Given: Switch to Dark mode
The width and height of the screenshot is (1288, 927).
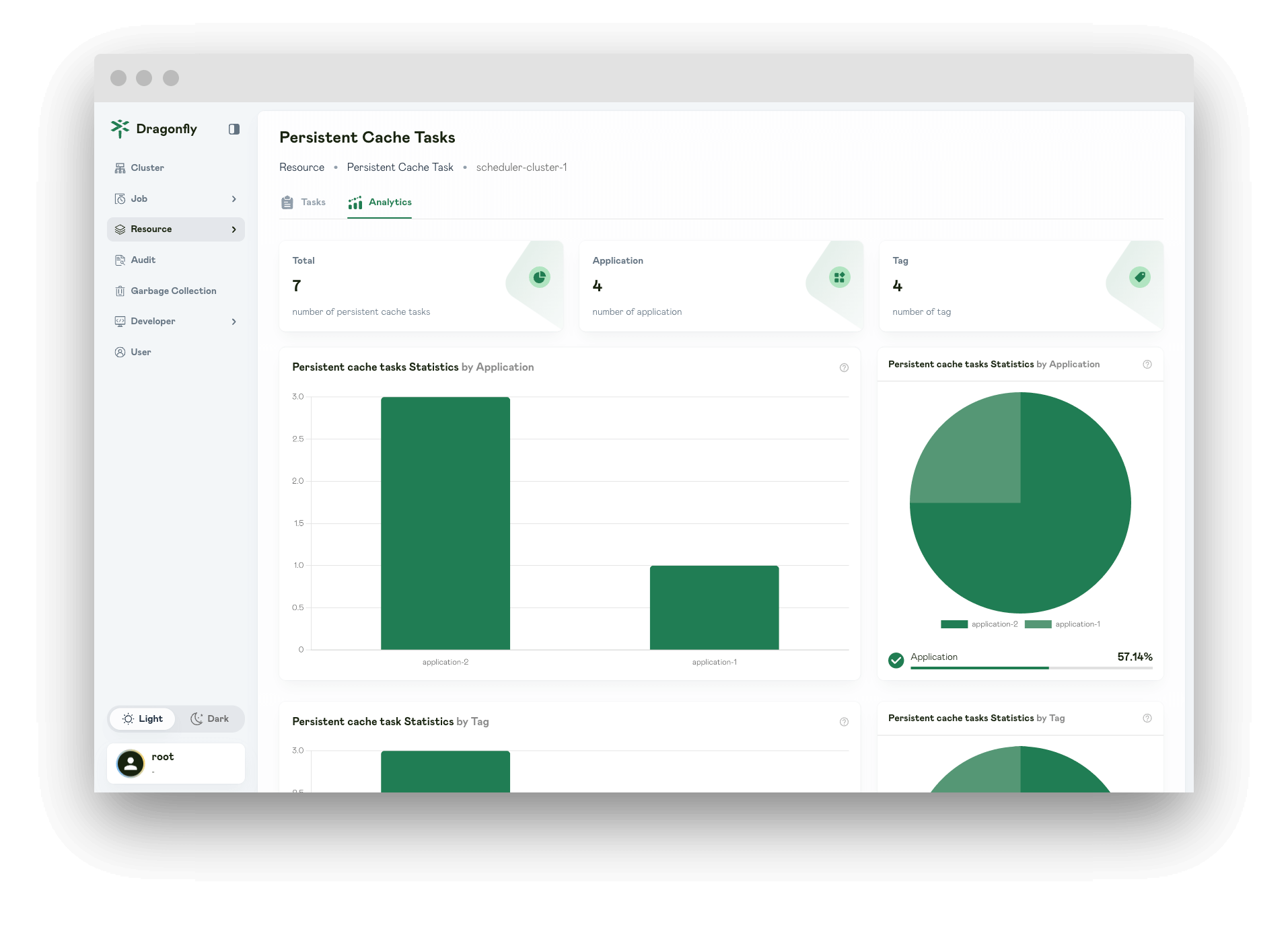Looking at the screenshot, I should coord(209,718).
